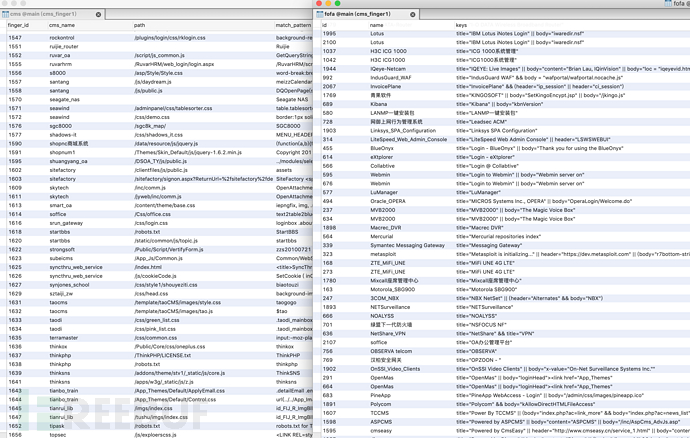The width and height of the screenshot is (690, 438).
Task: Select the Motorola_SBG900 cell
Action: 393,289
